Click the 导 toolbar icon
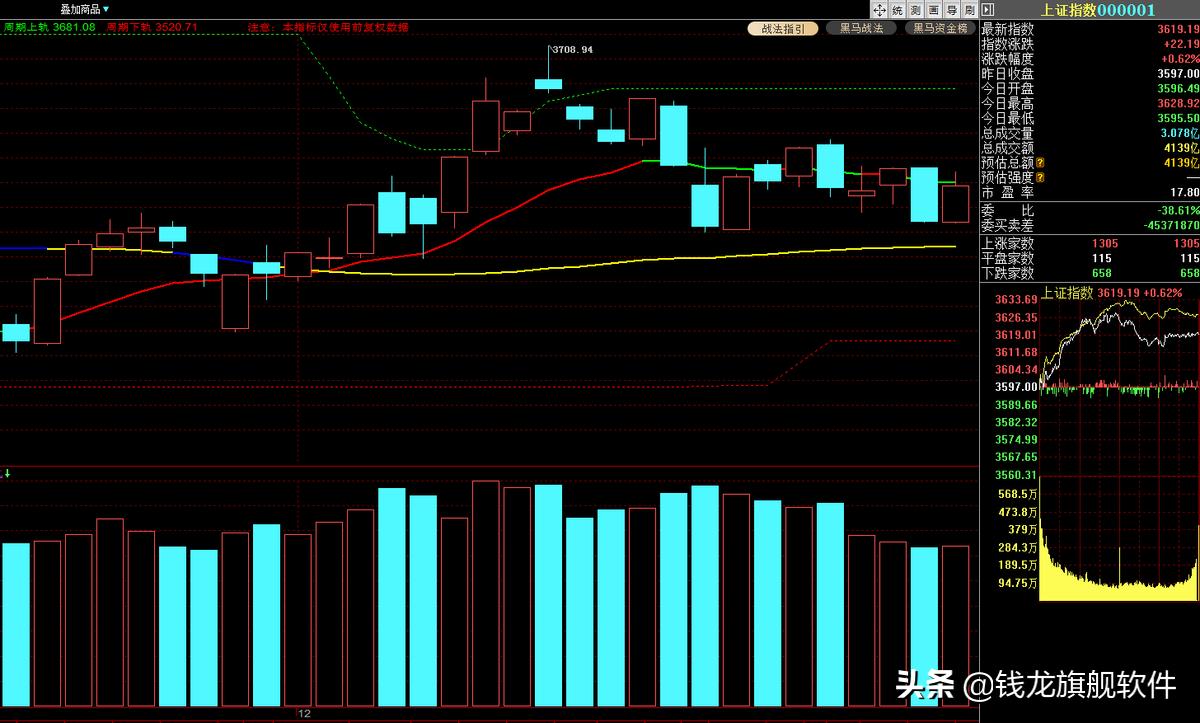This screenshot has height=723, width=1200. (x=952, y=9)
